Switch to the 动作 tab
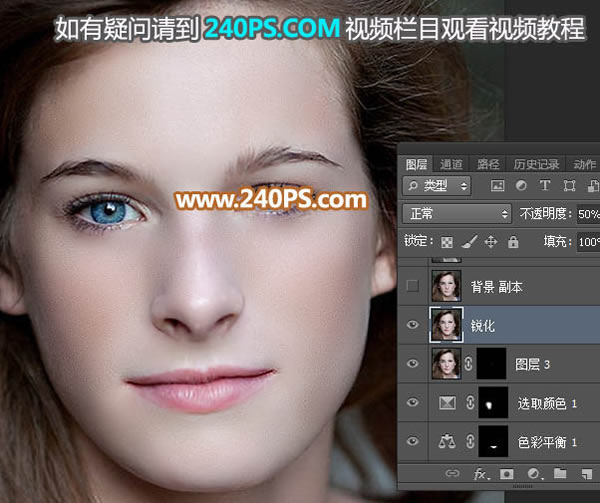Image resolution: width=600 pixels, height=503 pixels. [585, 164]
